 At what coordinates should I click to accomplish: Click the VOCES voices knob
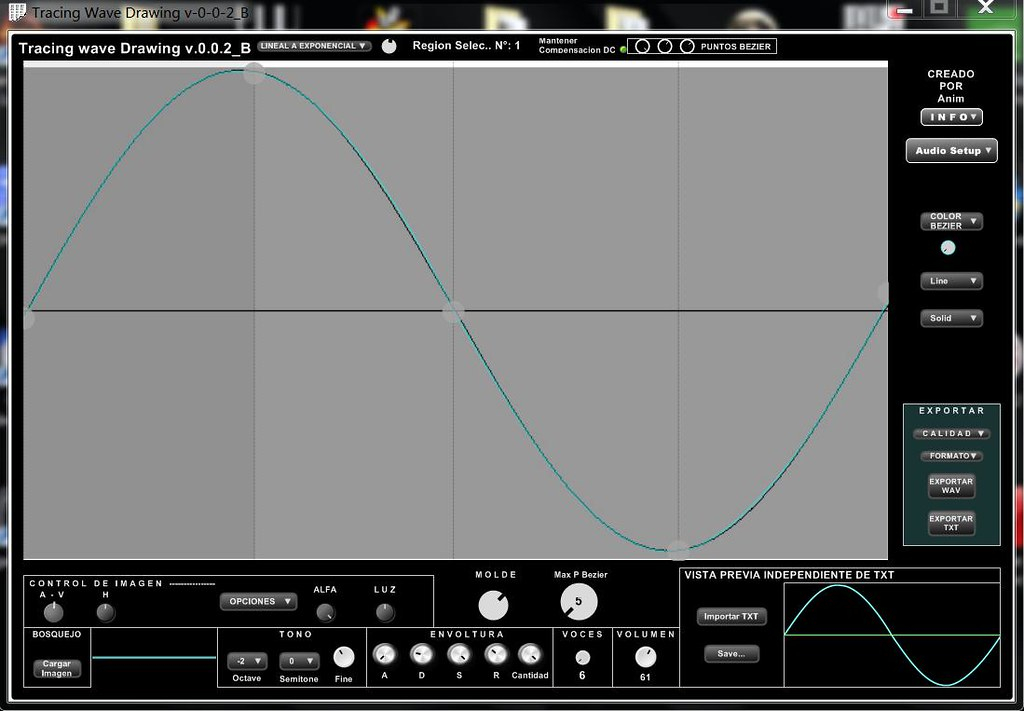[582, 657]
